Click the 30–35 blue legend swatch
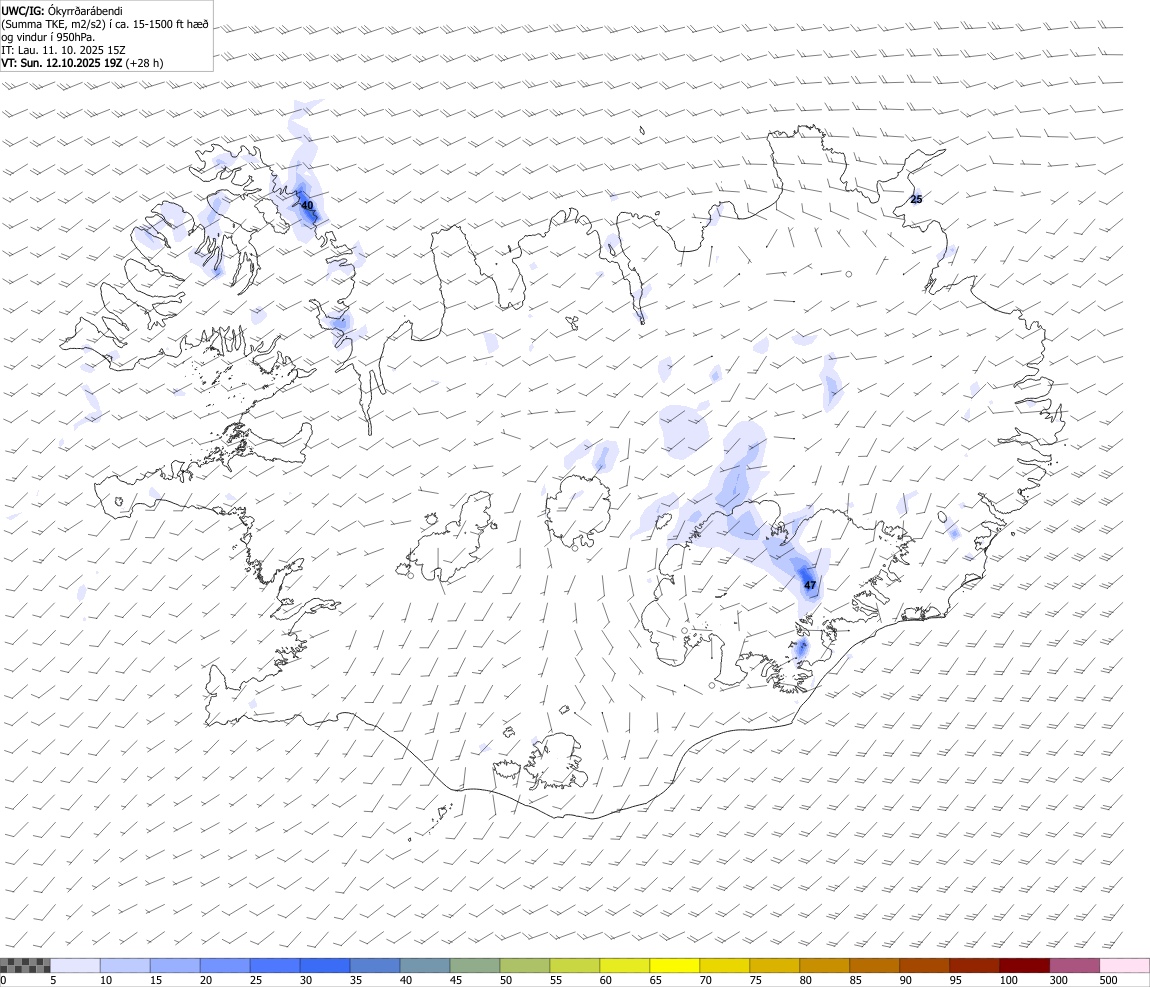 click(325, 965)
